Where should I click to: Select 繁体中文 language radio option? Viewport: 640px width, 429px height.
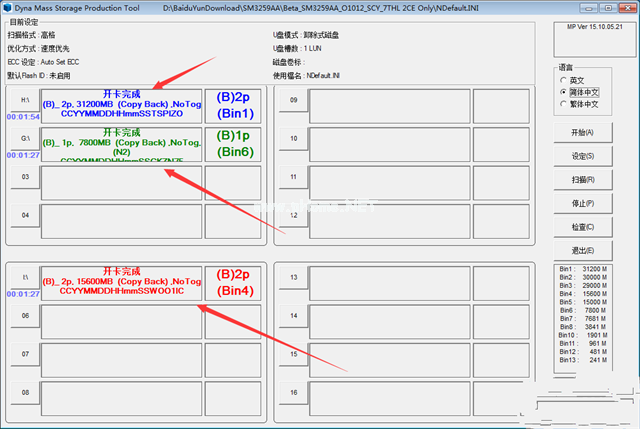[x=566, y=104]
